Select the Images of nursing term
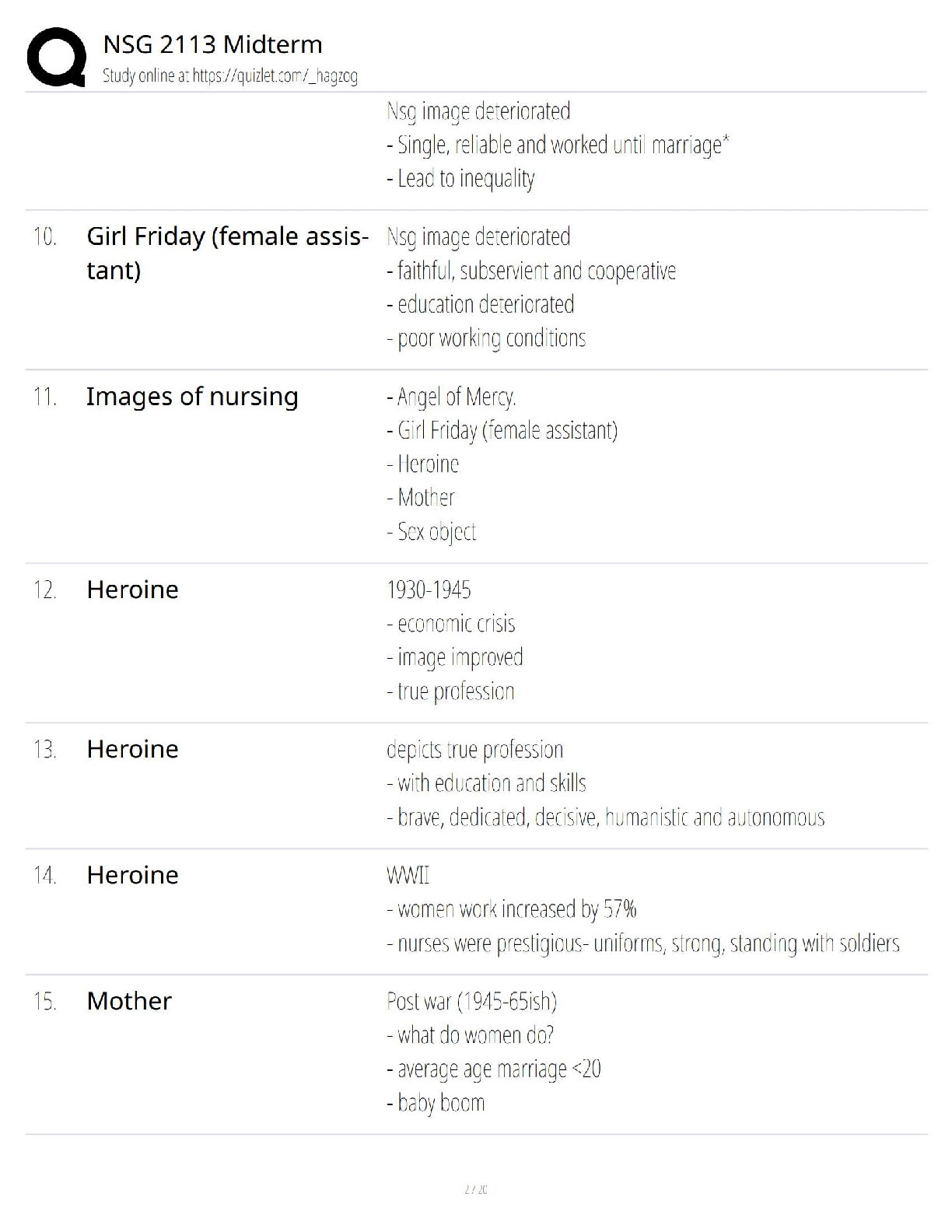The width and height of the screenshot is (952, 1232). [x=192, y=396]
